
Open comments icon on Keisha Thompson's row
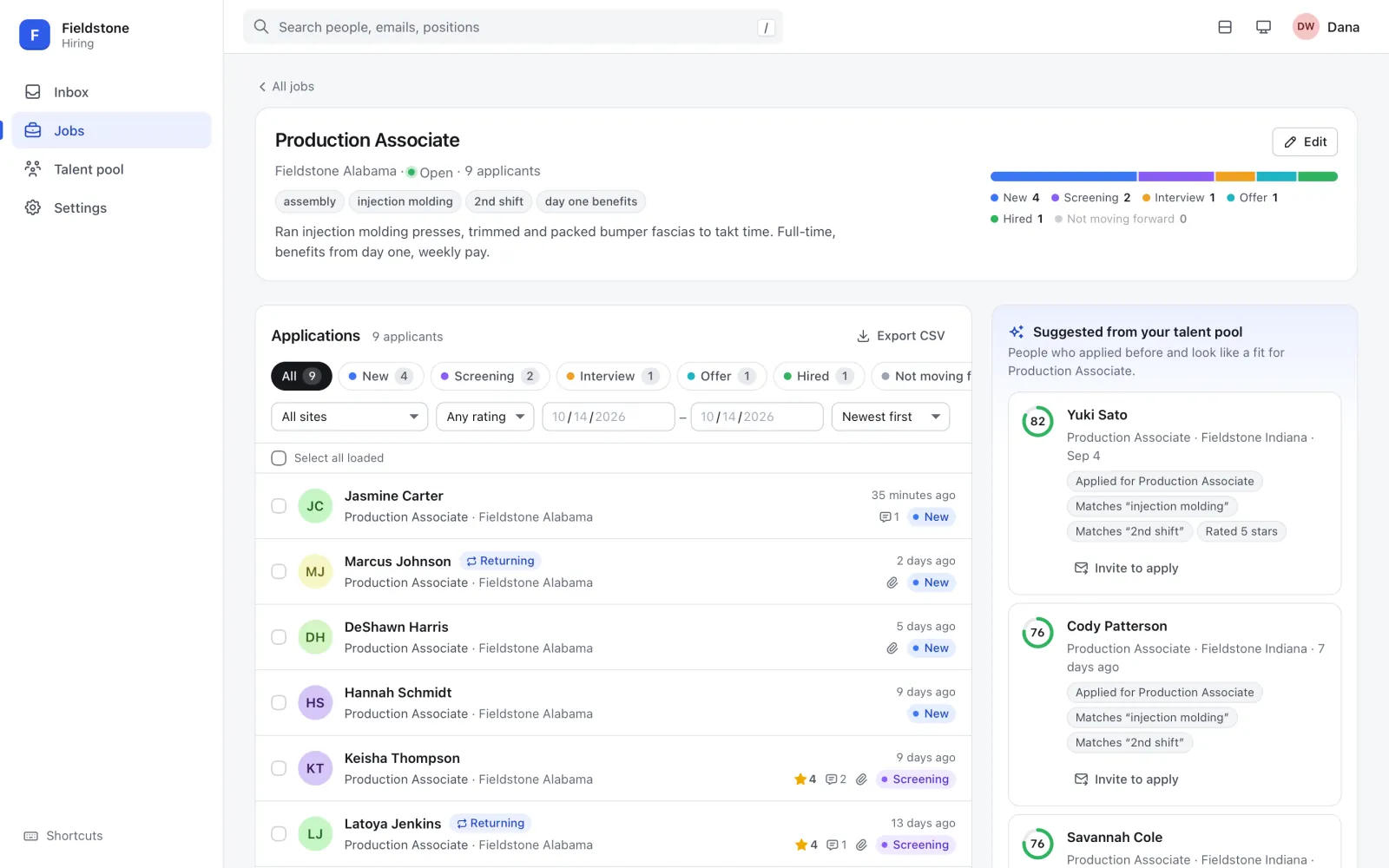(835, 779)
